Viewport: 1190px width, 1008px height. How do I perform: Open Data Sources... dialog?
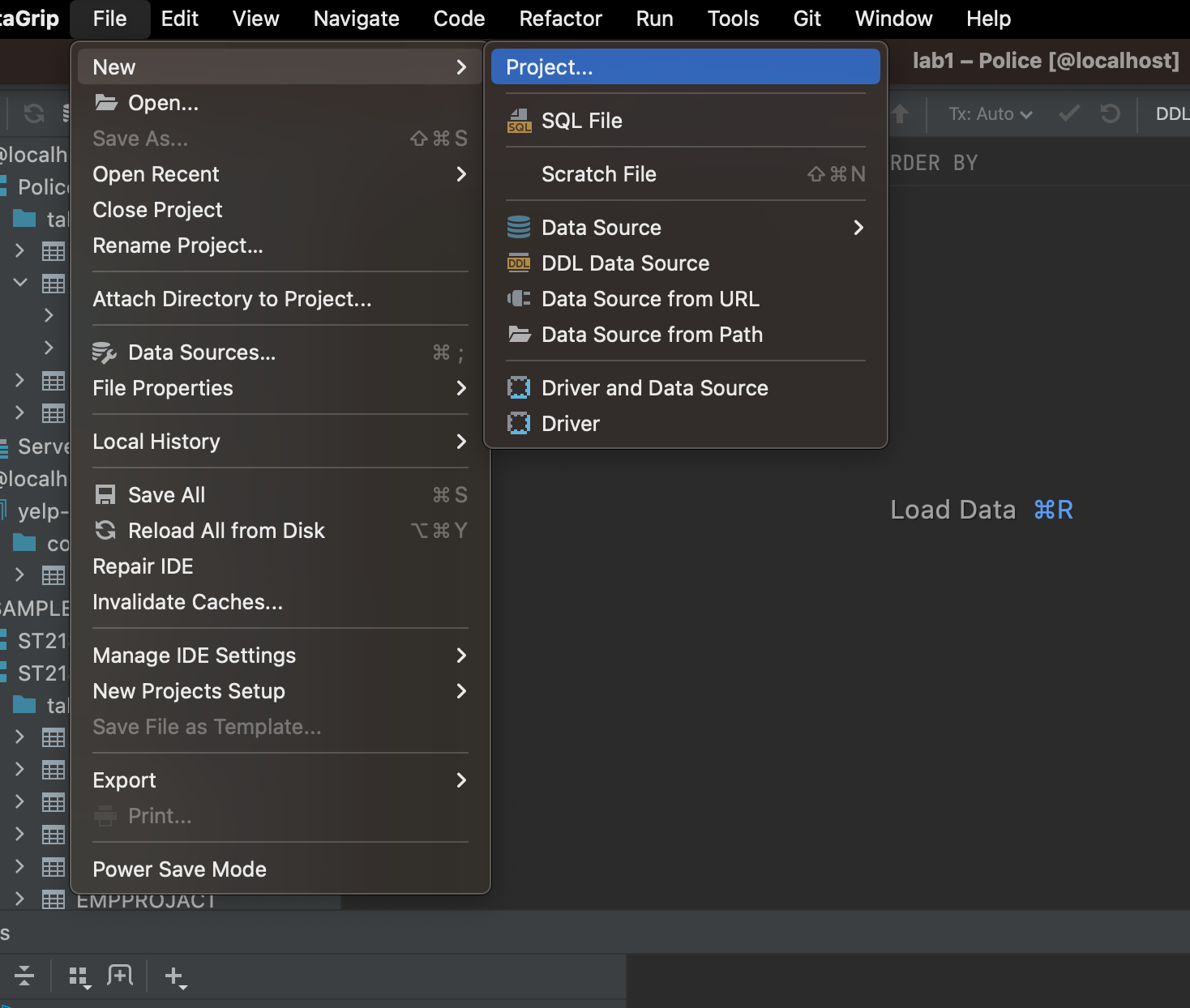(280, 352)
